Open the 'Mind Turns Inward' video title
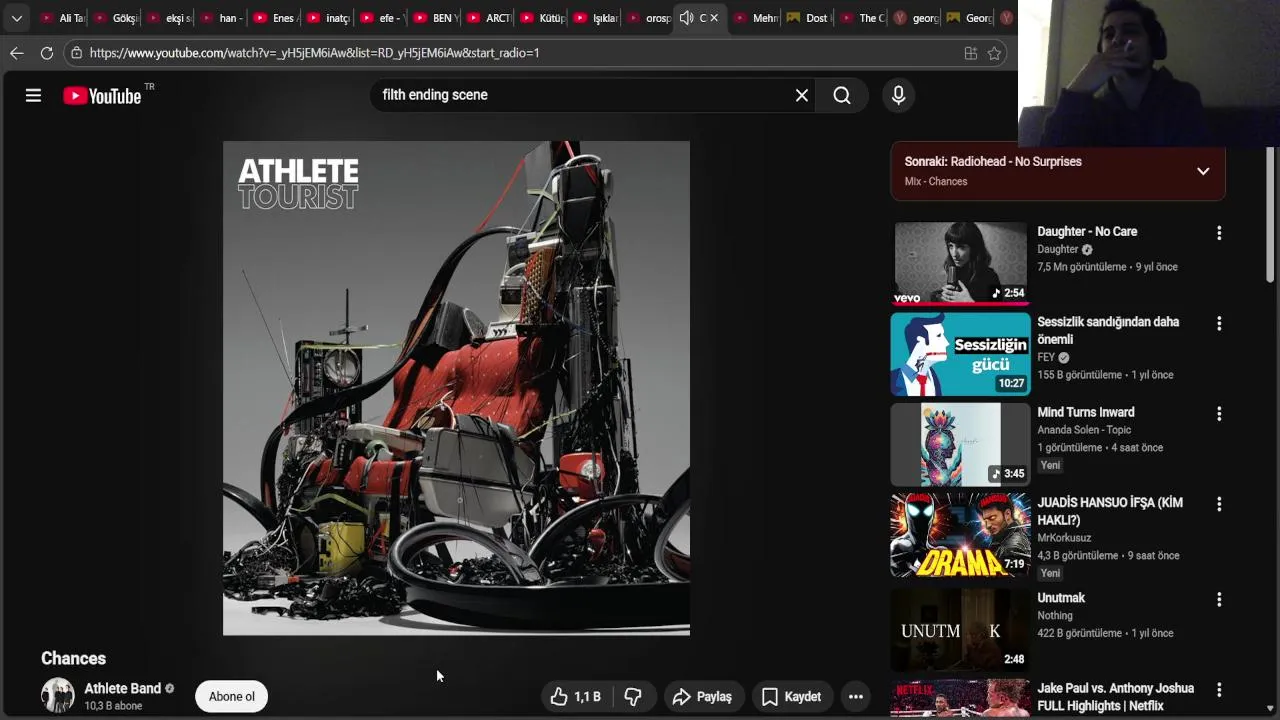 pos(1085,412)
